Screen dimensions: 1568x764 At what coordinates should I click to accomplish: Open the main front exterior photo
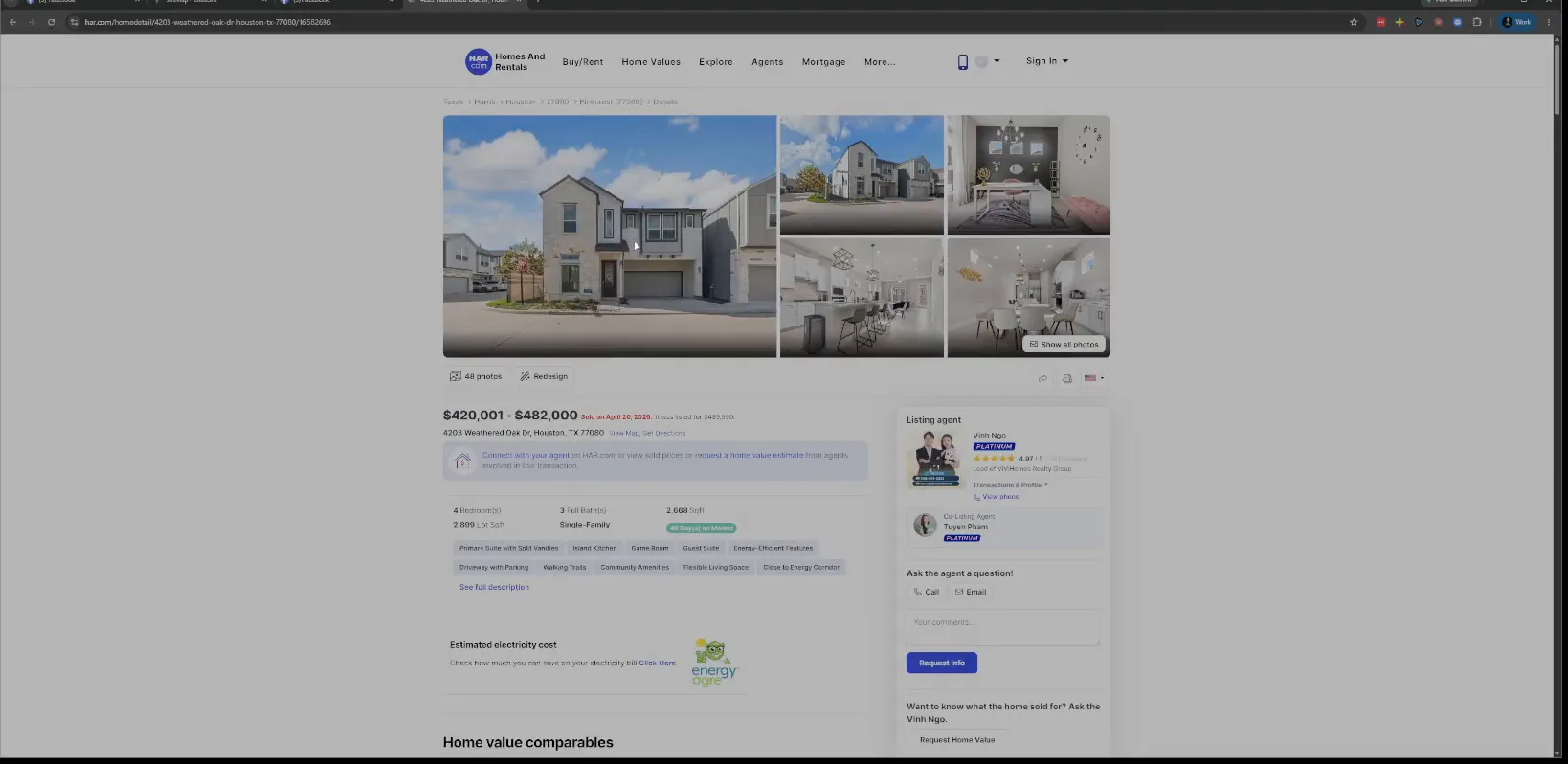(x=610, y=236)
